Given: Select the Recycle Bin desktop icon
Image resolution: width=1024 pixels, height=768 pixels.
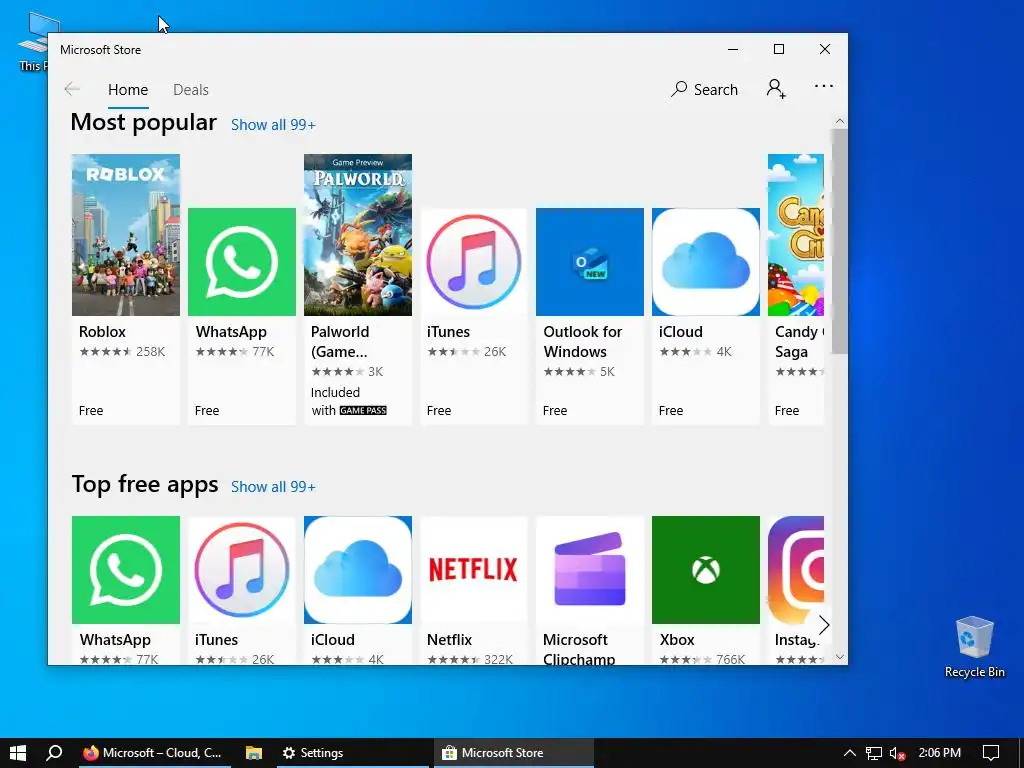Looking at the screenshot, I should coord(974,647).
